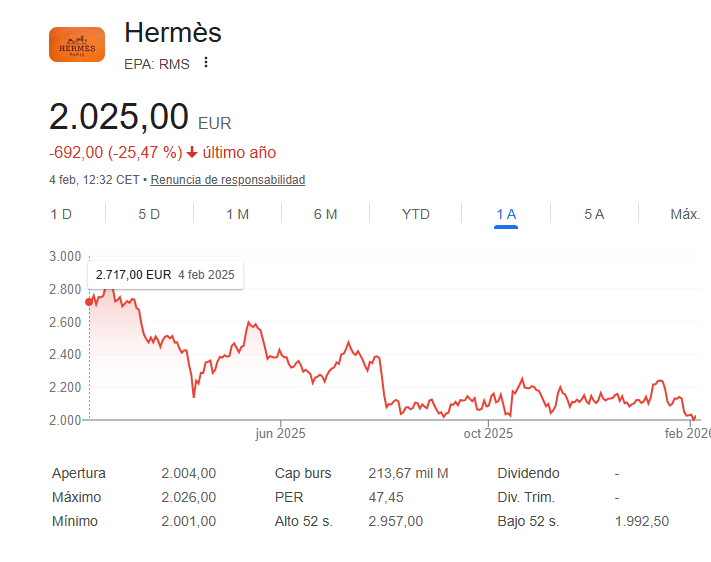Switch to the 5 A range

click(594, 214)
